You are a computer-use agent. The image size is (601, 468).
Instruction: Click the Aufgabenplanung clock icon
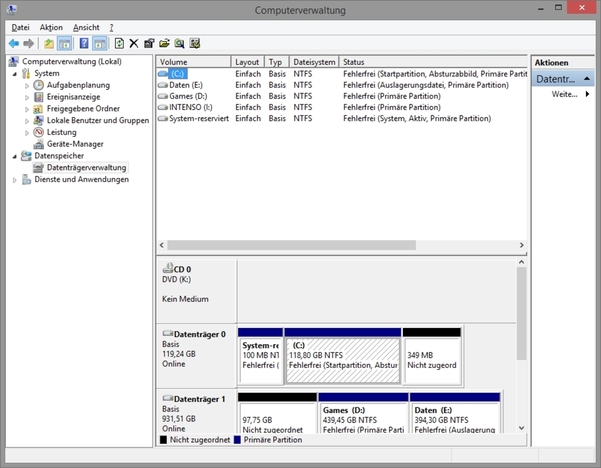pos(38,85)
